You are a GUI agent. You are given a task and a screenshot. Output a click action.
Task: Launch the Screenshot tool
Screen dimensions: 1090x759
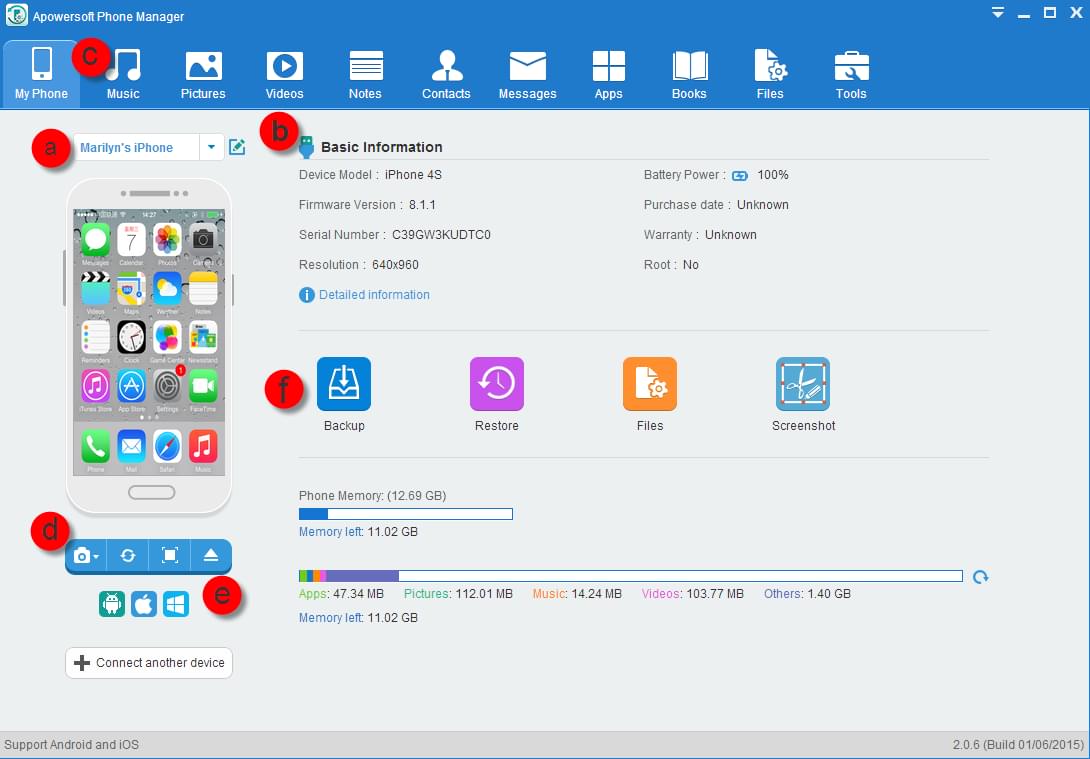pos(802,384)
